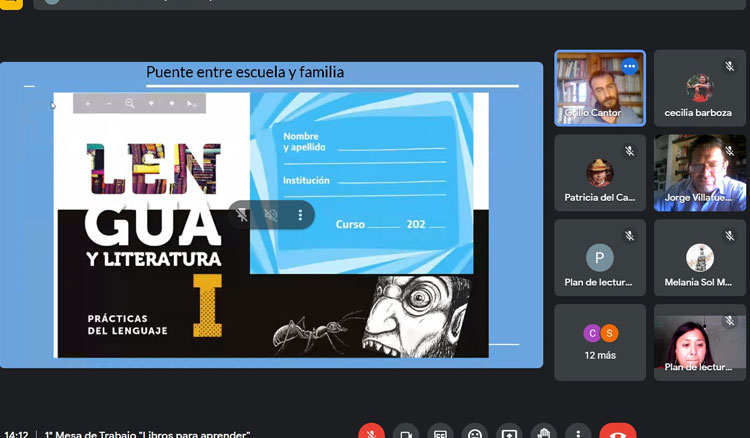This screenshot has height=438, width=750.
Task: Click the plus zoom-in icon on slide toolbar
Action: pos(88,104)
